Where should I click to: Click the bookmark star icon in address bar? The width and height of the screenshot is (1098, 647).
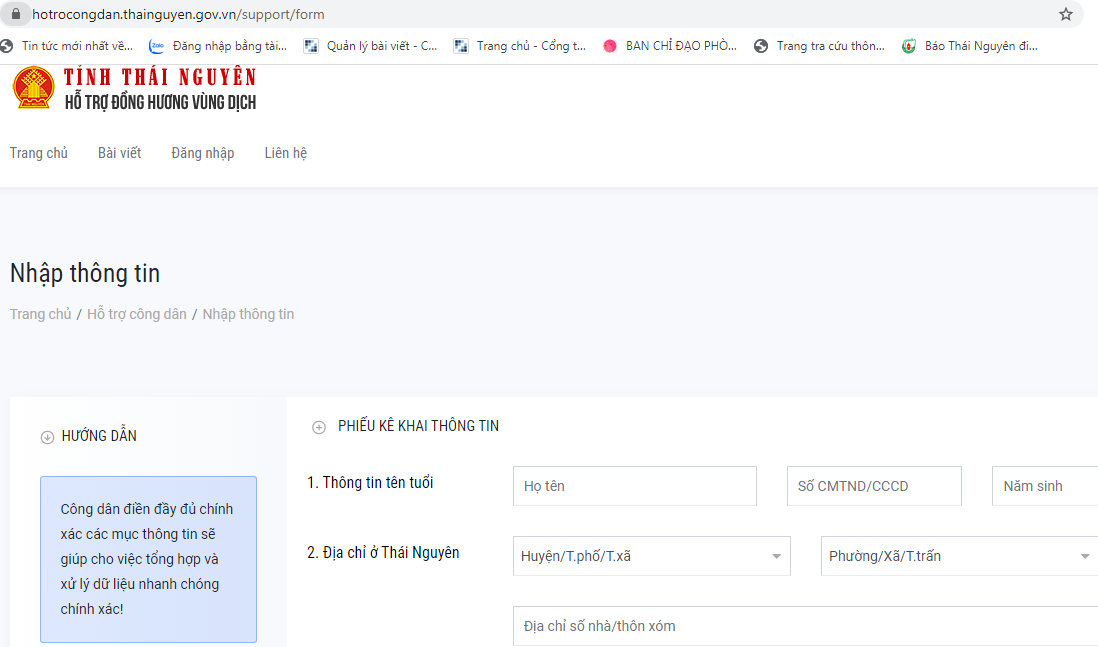[1066, 15]
